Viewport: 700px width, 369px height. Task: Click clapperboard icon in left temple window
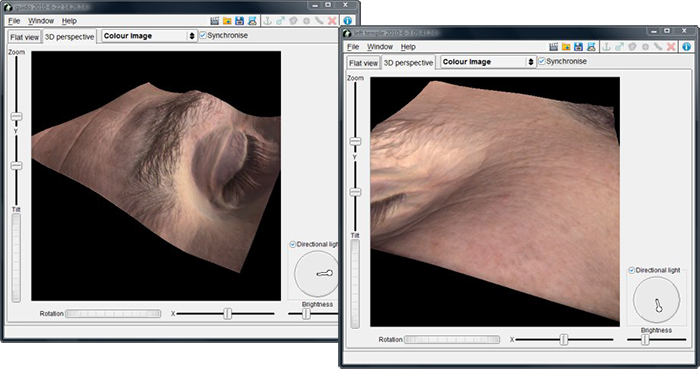coord(554,46)
